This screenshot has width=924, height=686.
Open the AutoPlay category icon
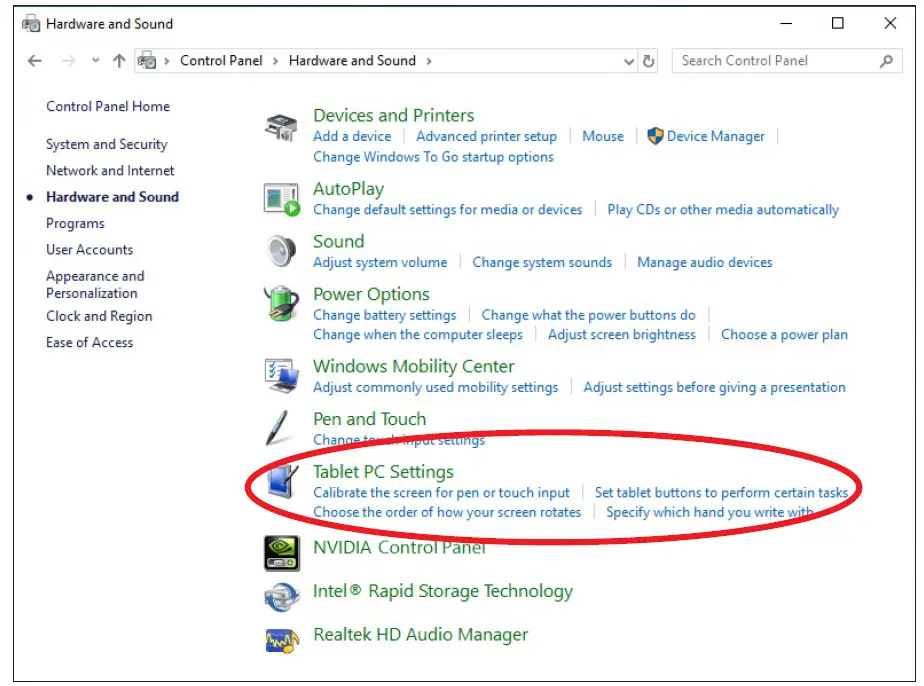[x=281, y=199]
